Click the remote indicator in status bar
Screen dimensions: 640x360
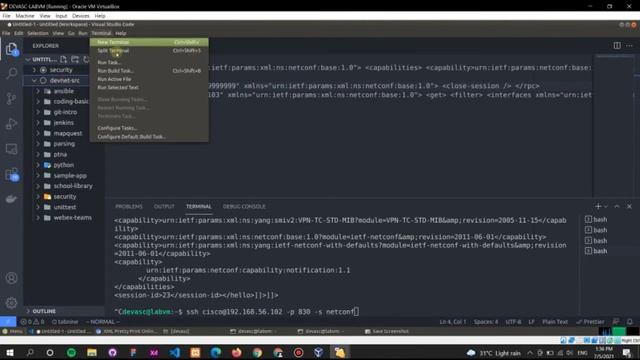tap(8, 322)
